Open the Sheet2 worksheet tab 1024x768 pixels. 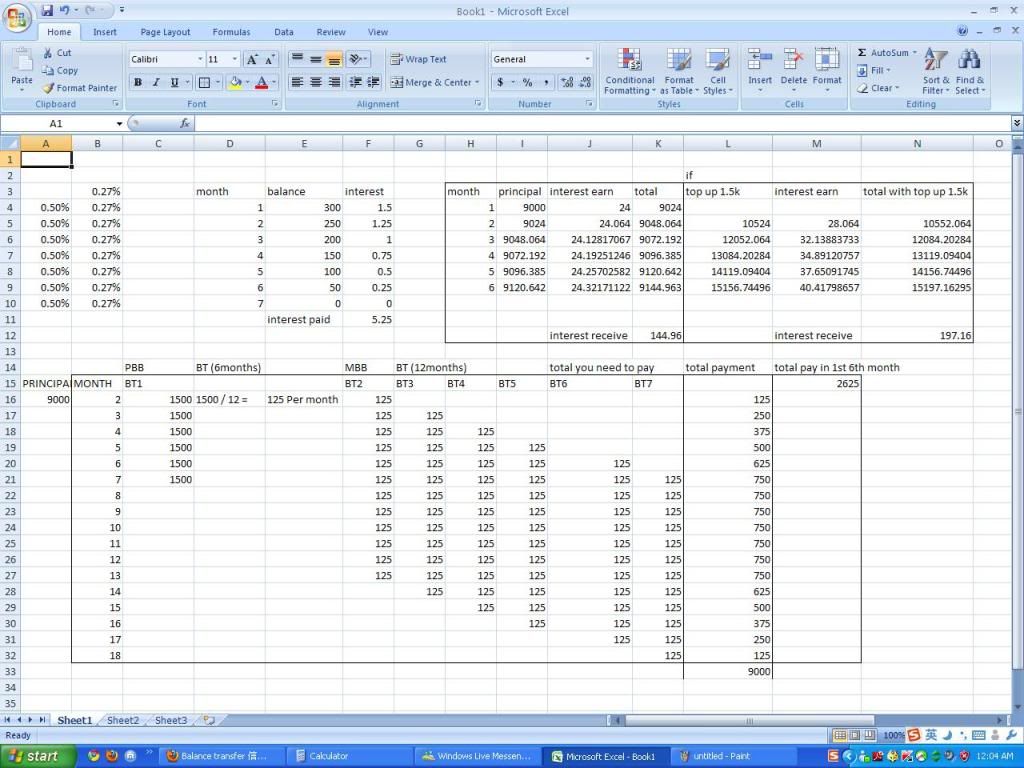pyautogui.click(x=123, y=720)
